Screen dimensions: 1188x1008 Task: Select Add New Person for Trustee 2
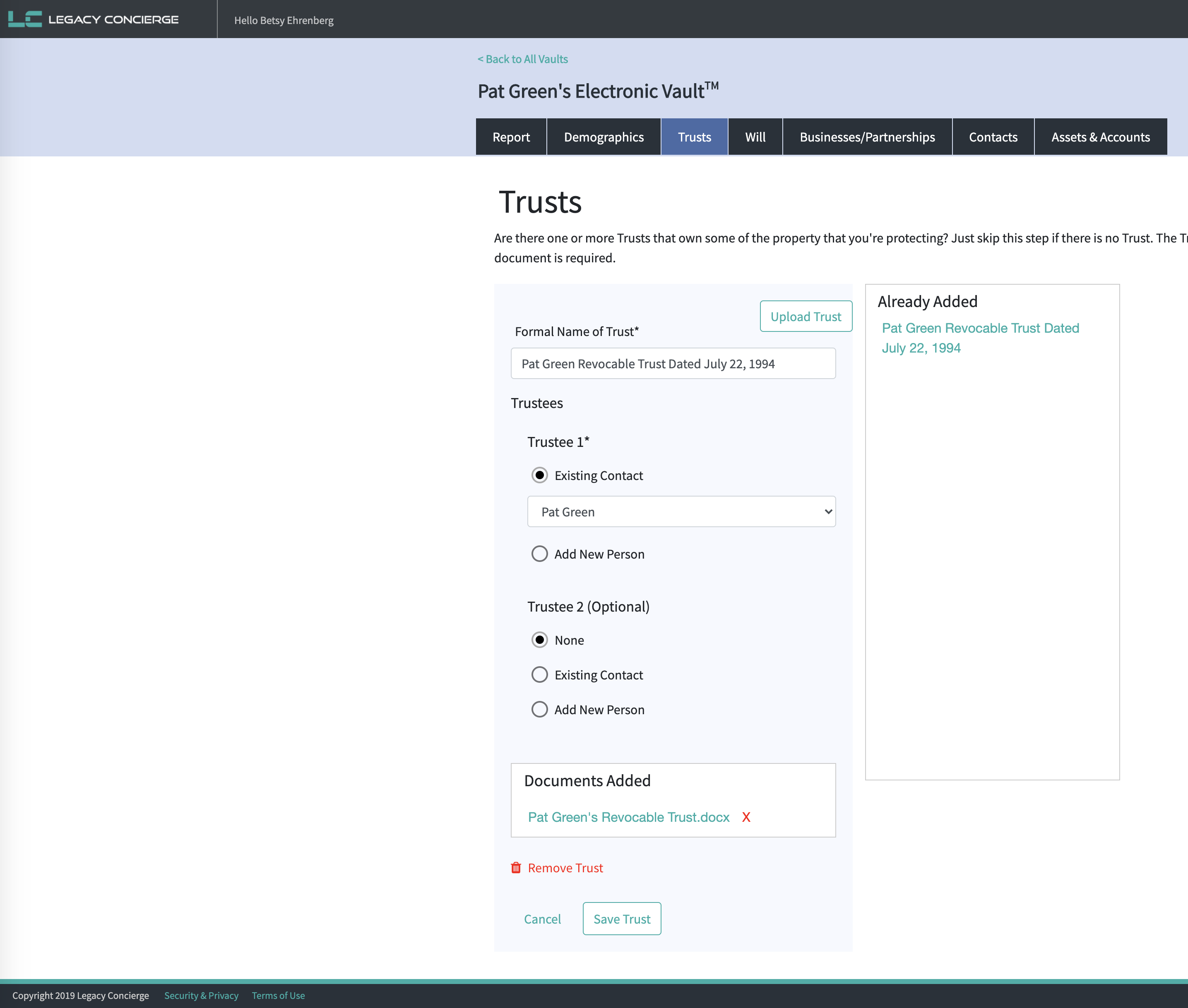pyautogui.click(x=539, y=710)
